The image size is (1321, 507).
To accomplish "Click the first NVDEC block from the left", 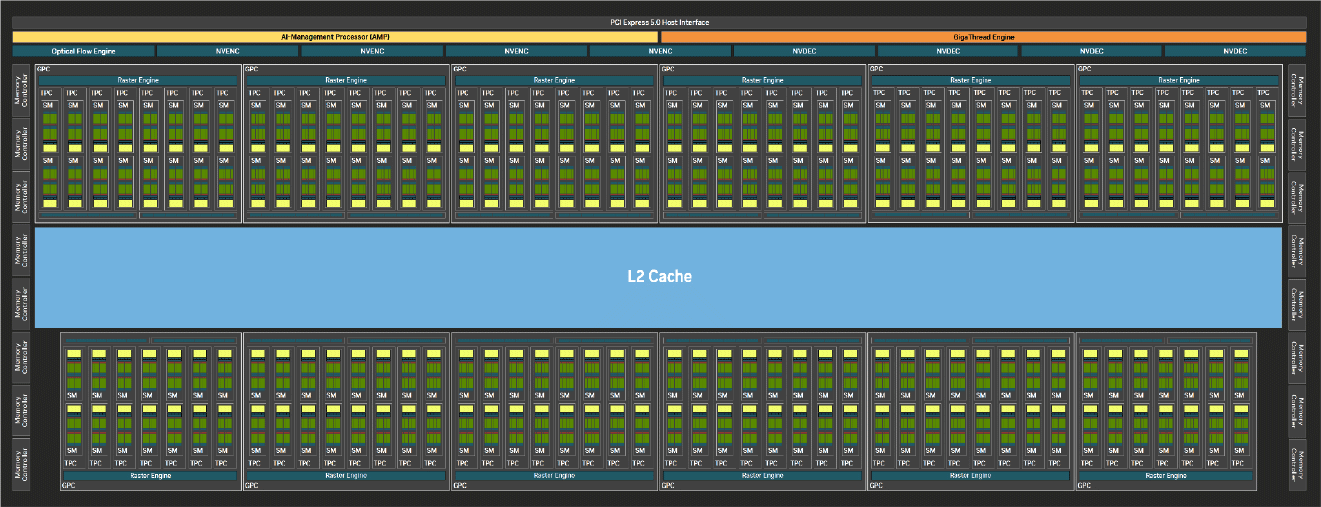I will pyautogui.click(x=804, y=51).
